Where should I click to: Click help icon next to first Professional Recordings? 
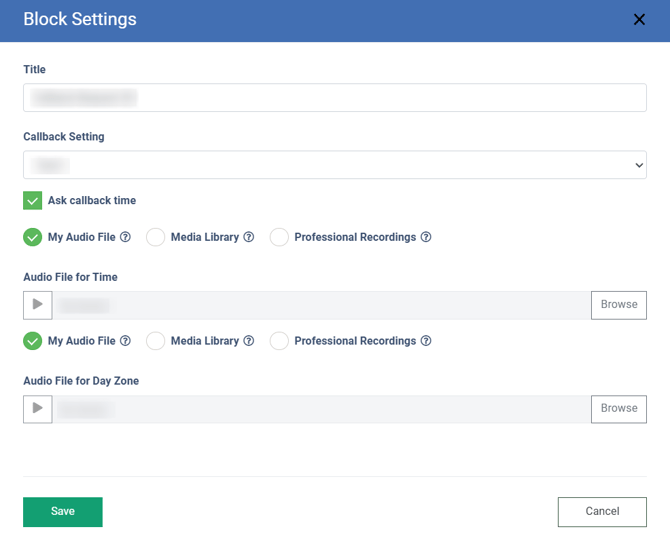pyautogui.click(x=426, y=238)
